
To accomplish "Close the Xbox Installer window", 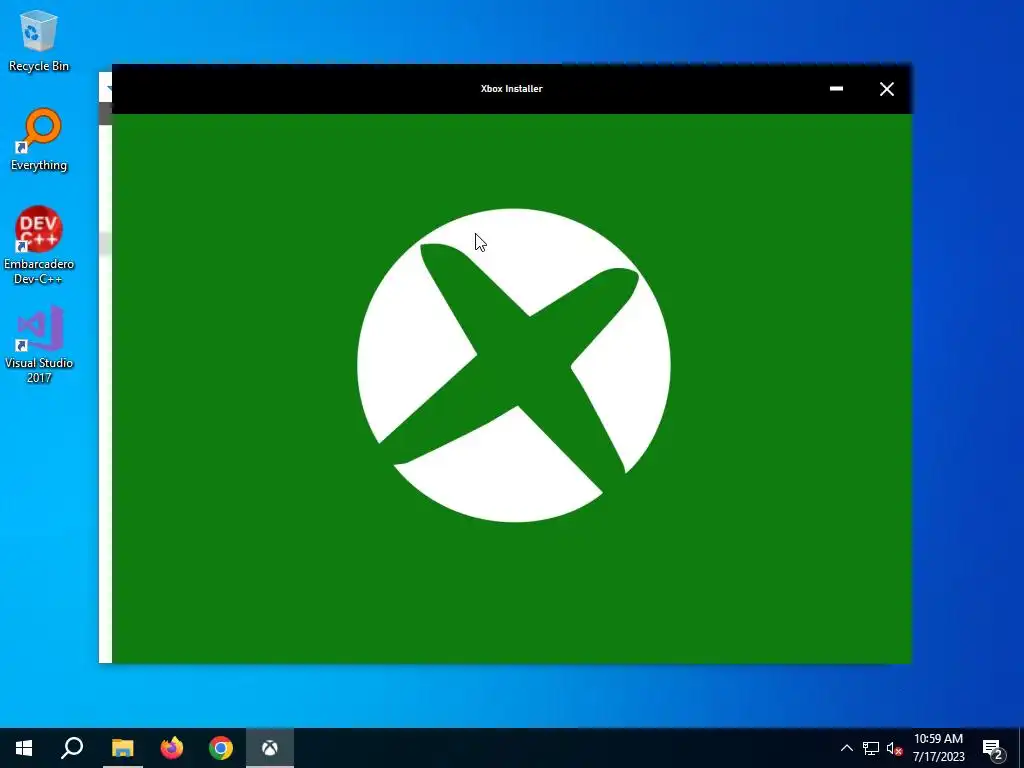I will [x=886, y=89].
